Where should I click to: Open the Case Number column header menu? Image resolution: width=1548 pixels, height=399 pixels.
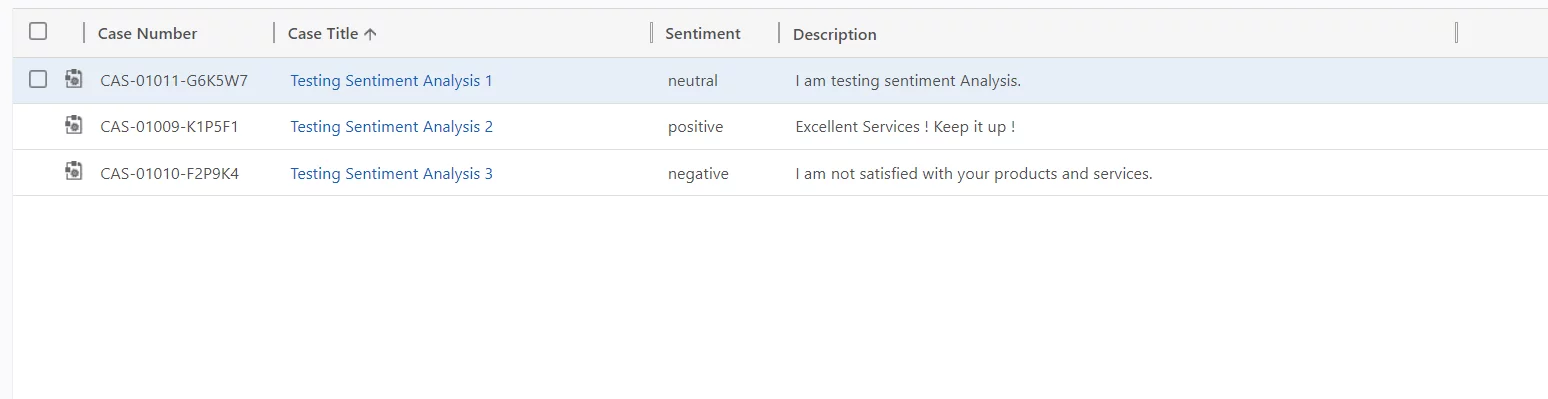coord(147,34)
